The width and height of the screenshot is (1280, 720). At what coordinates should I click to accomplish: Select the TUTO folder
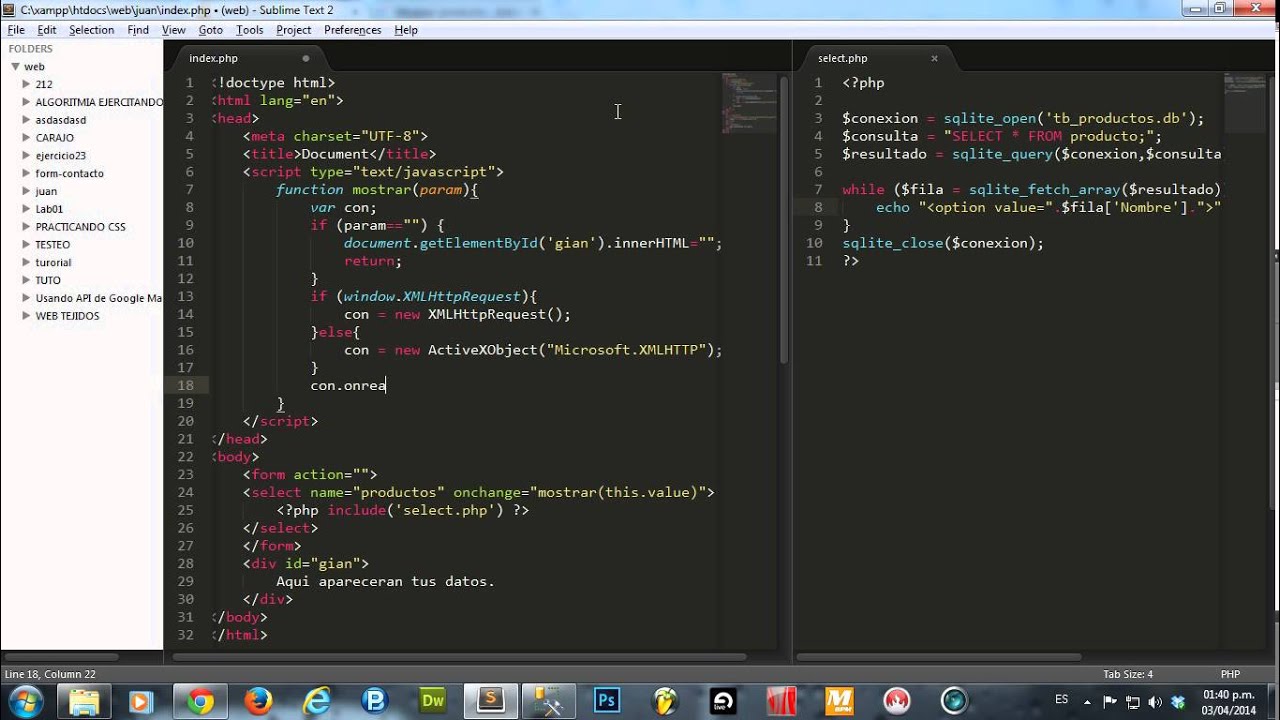tap(48, 280)
